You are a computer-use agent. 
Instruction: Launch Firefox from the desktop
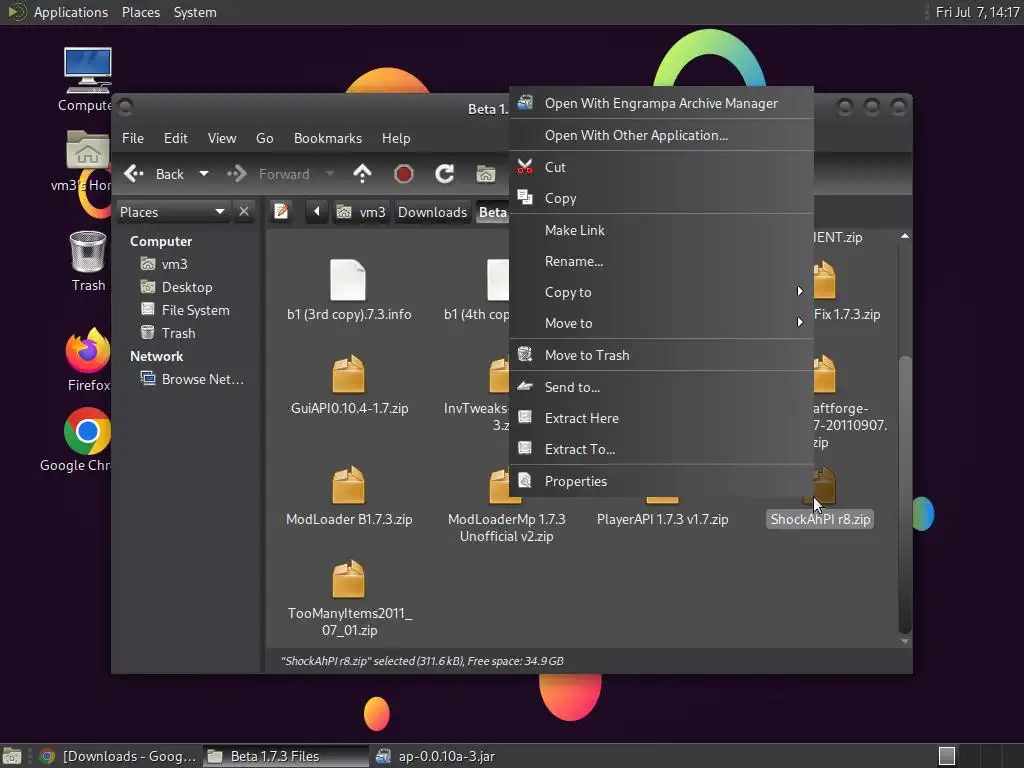point(88,360)
